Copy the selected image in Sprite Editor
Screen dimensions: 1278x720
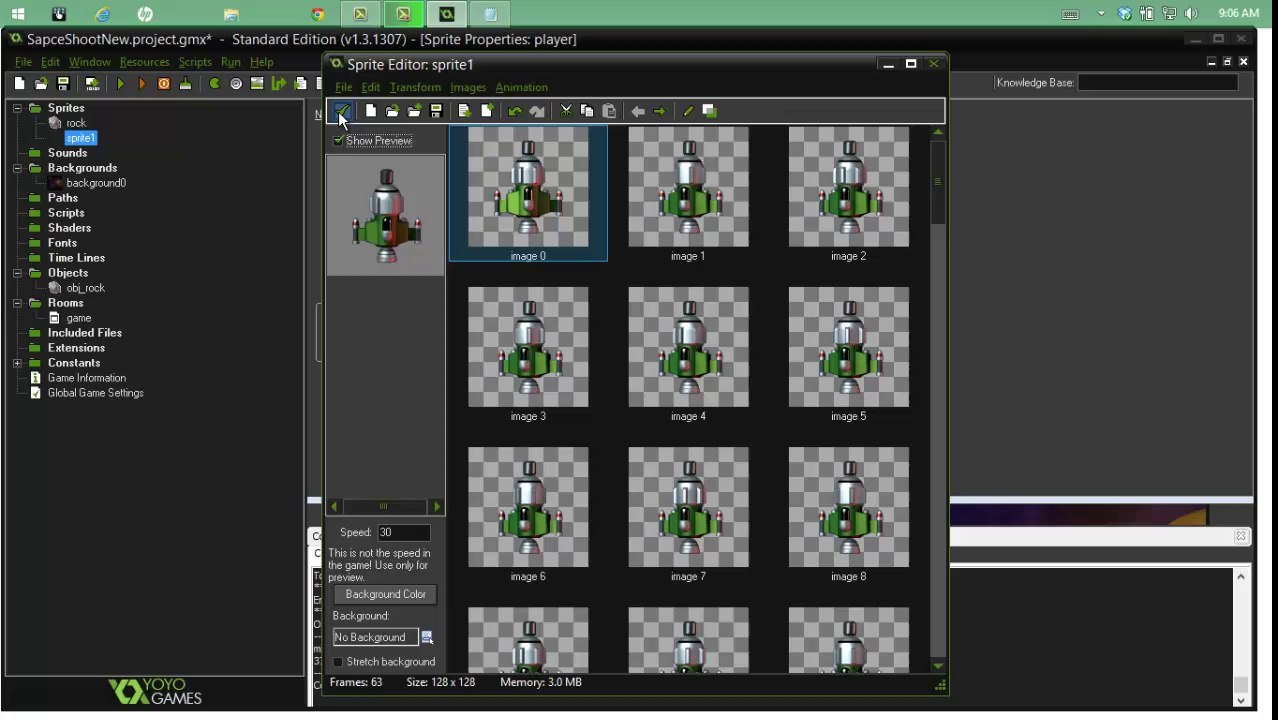[x=588, y=111]
